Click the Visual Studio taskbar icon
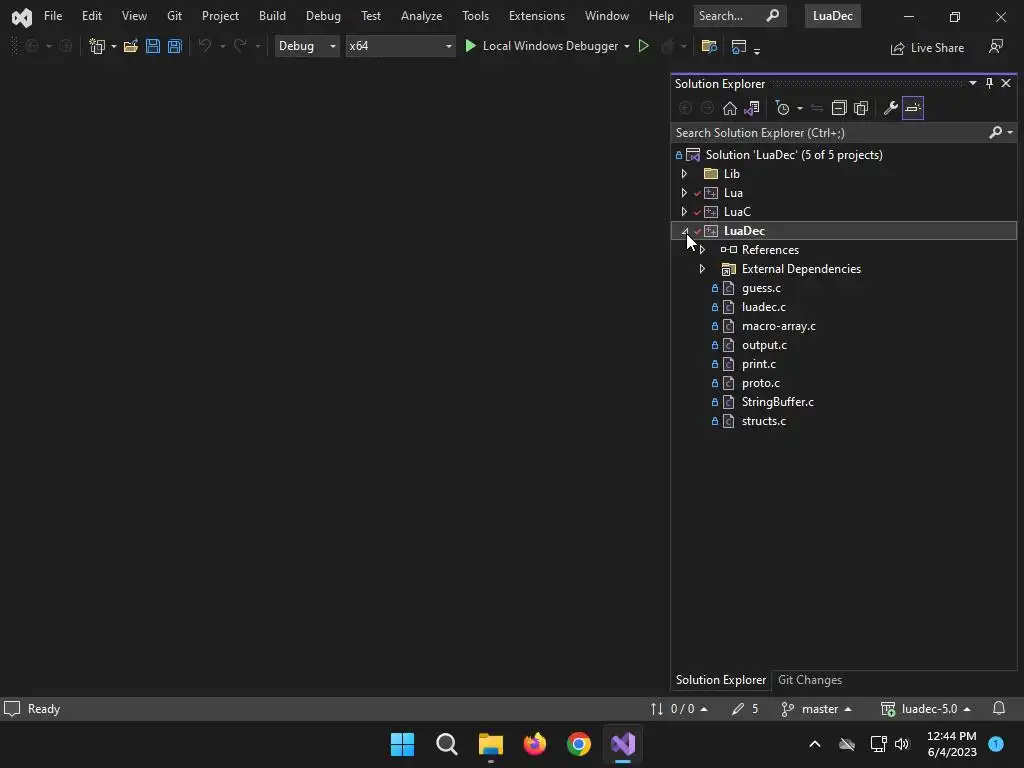This screenshot has height=768, width=1024. (x=623, y=744)
